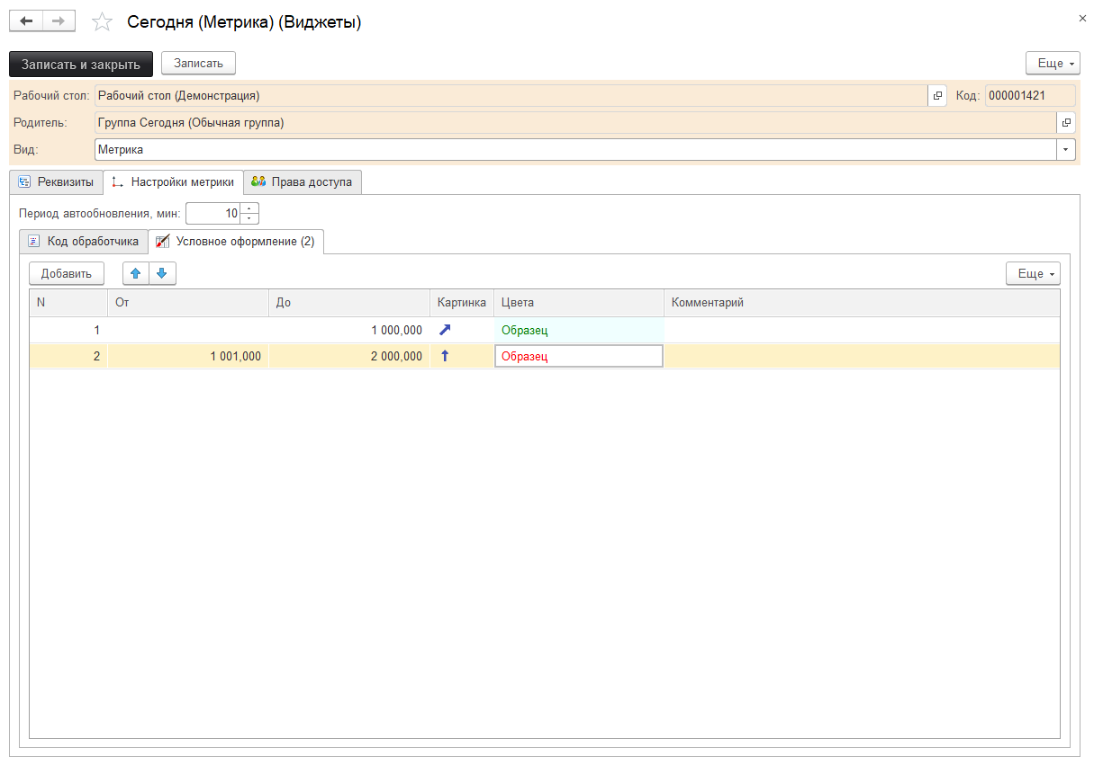Image resolution: width=1093 pixels, height=766 pixels.
Task: Open the Родитель field link icon
Action: [x=1066, y=123]
